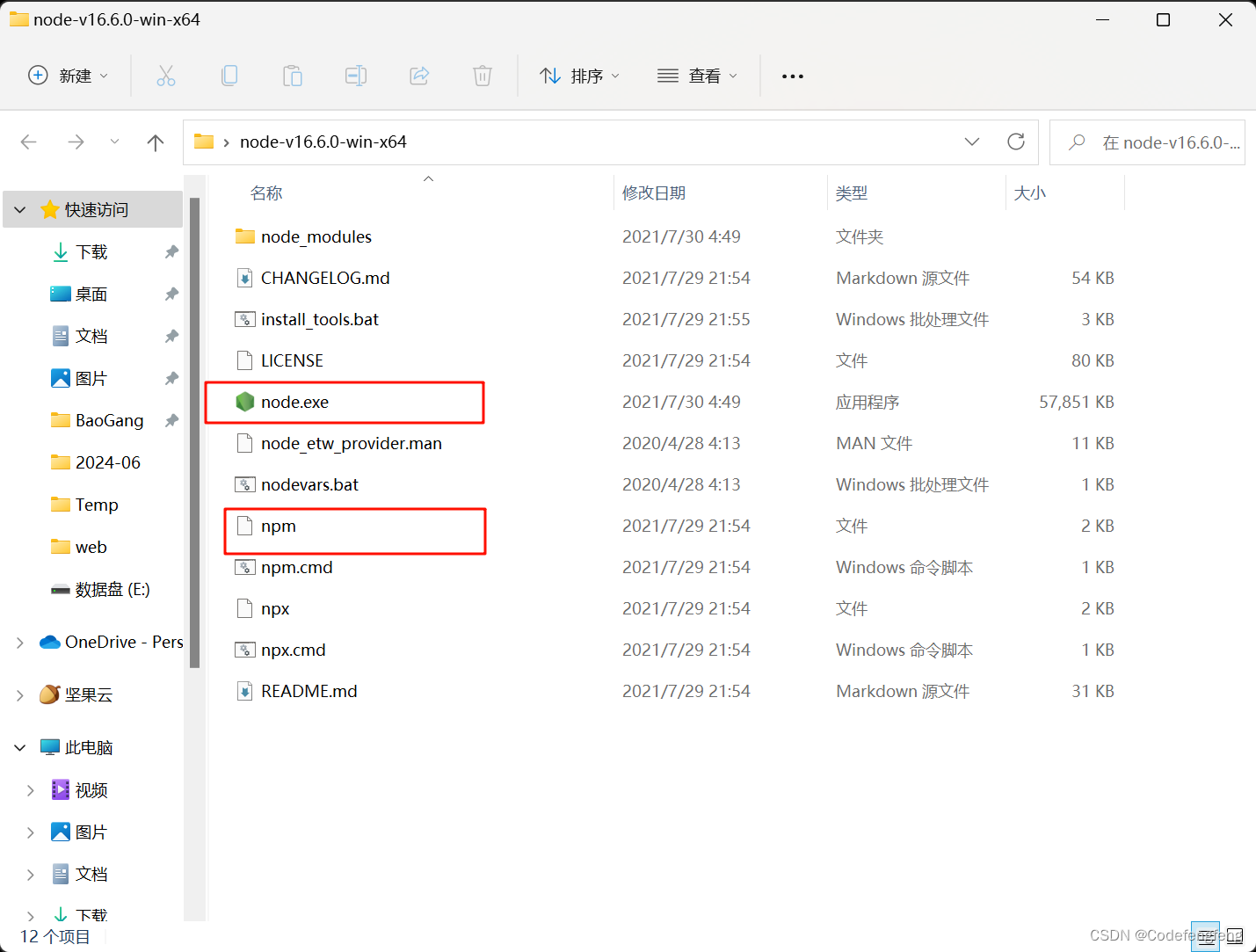Open the 排序 (Sort) dropdown

[579, 76]
